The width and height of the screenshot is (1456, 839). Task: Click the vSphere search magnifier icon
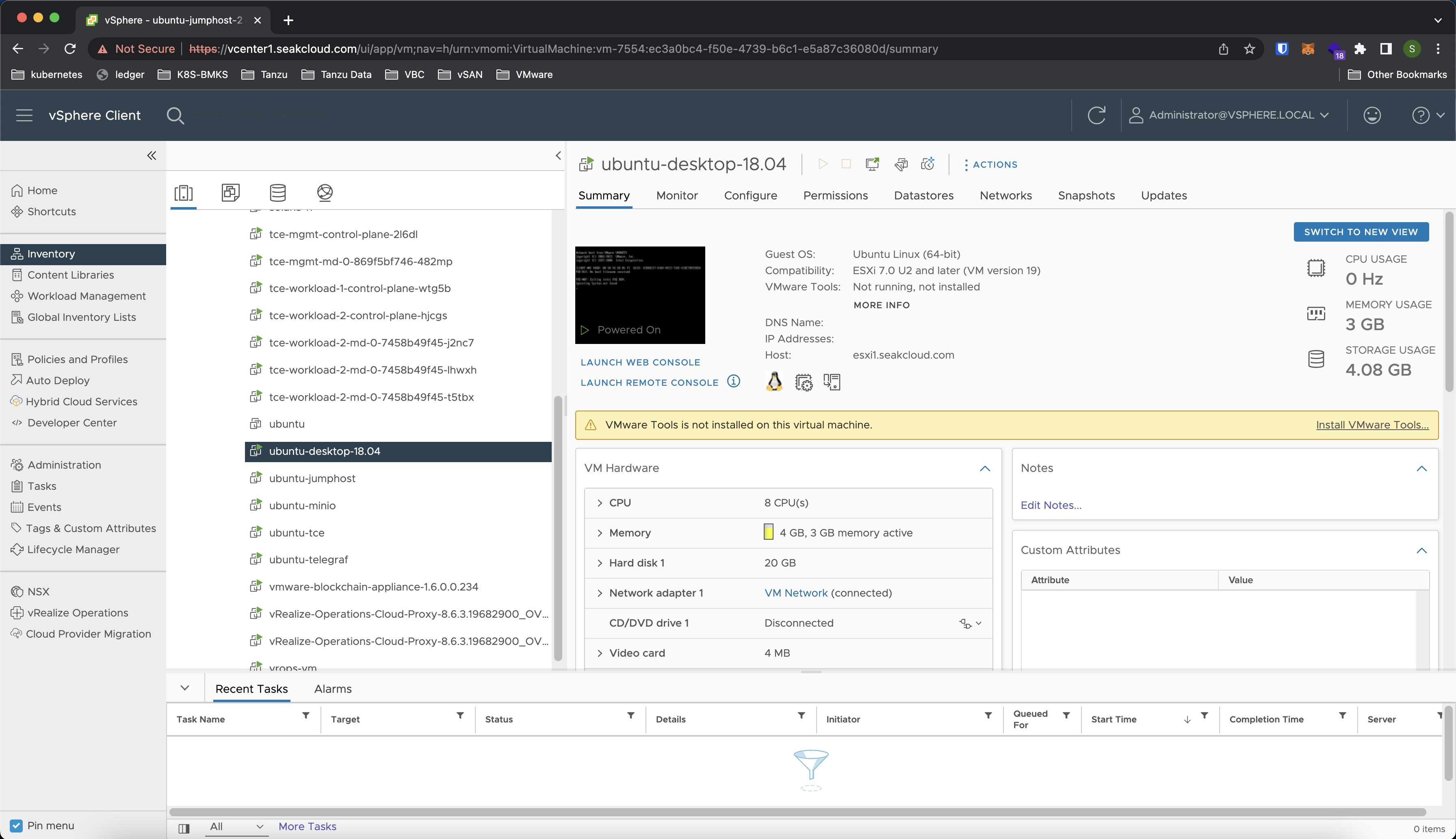(x=175, y=115)
